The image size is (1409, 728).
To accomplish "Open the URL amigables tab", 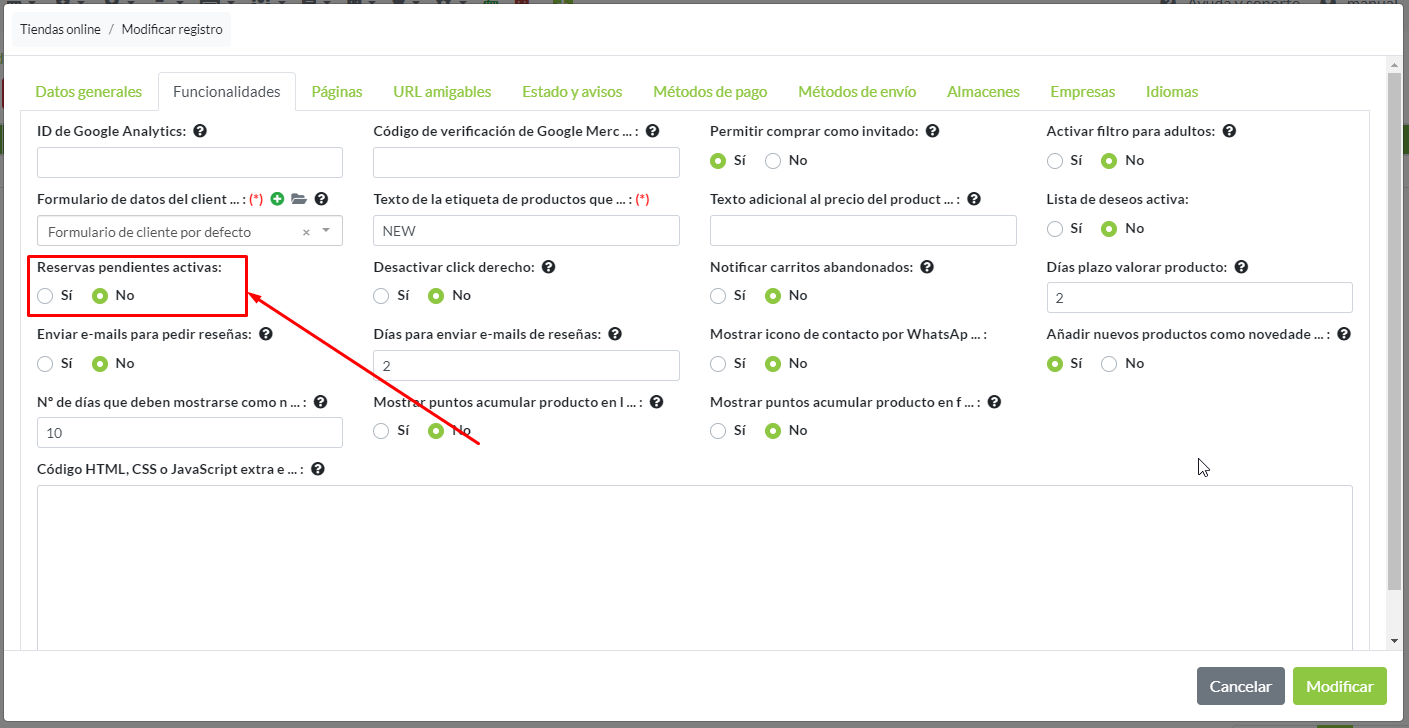I will (441, 91).
